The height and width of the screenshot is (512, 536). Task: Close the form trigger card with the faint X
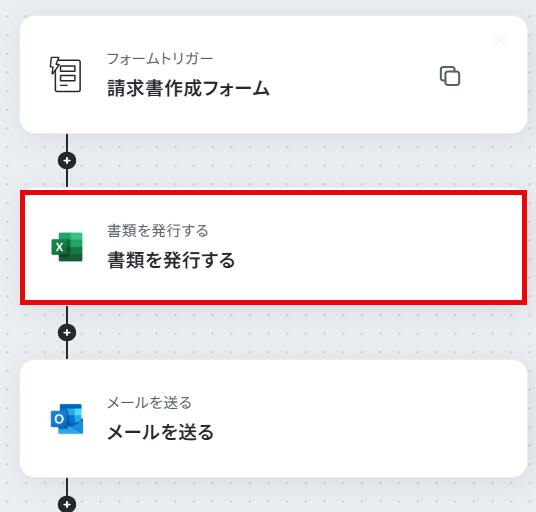(x=500, y=41)
